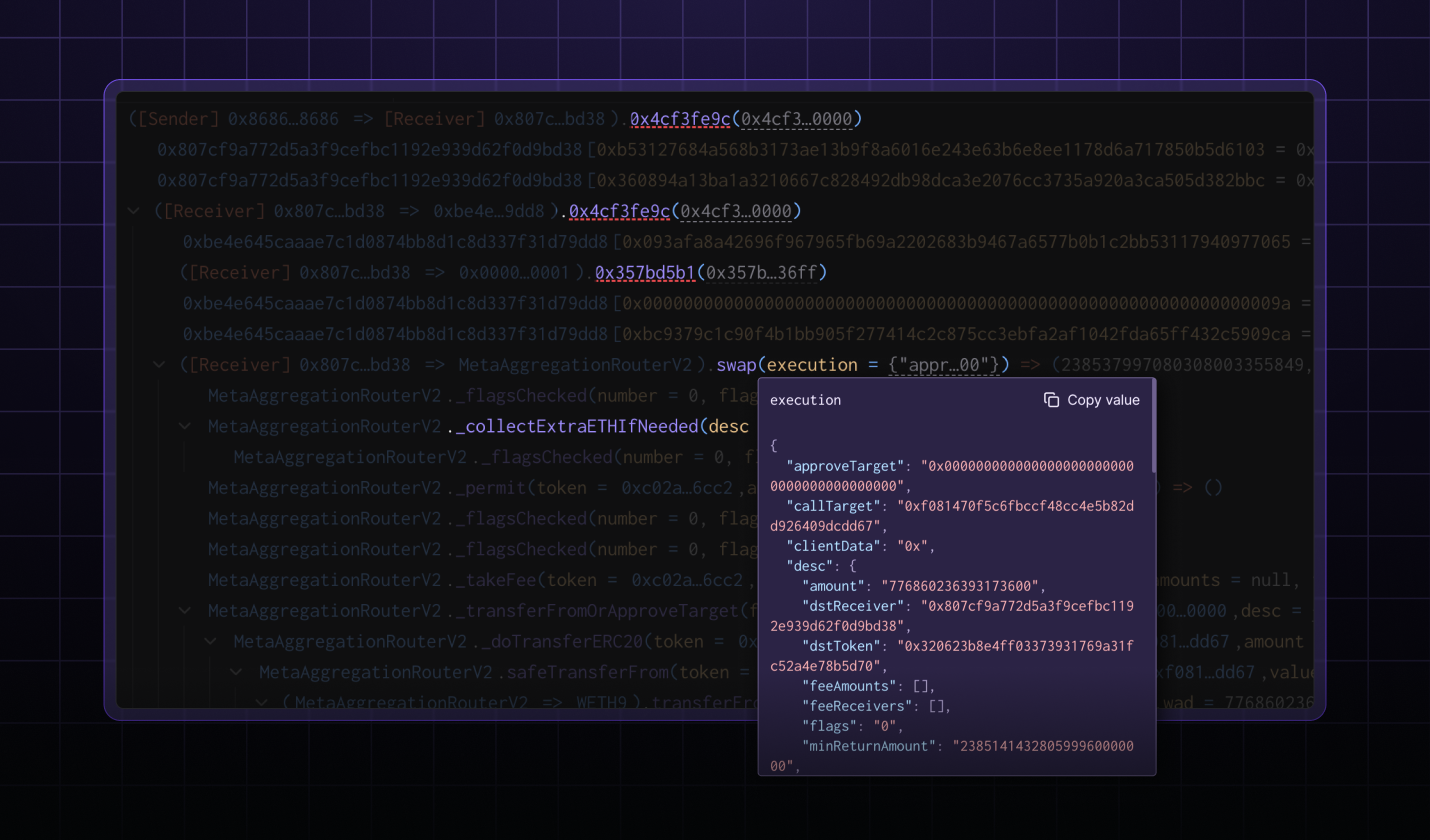Open the first-line 0x4cf3…0000 argument
This screenshot has height=840, width=1430.
[796, 119]
